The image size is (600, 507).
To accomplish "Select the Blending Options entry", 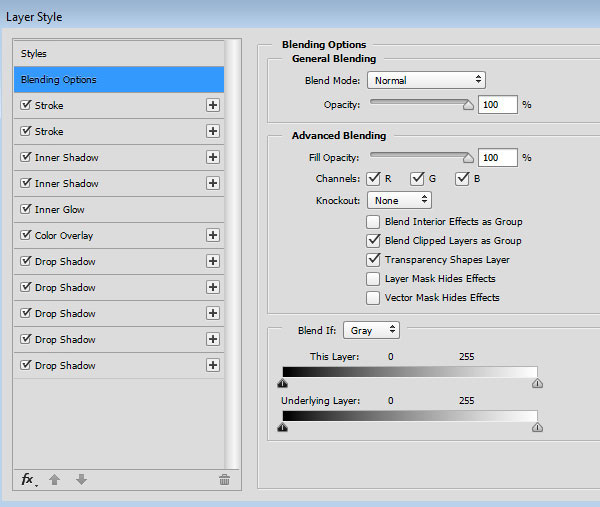I will pos(119,80).
